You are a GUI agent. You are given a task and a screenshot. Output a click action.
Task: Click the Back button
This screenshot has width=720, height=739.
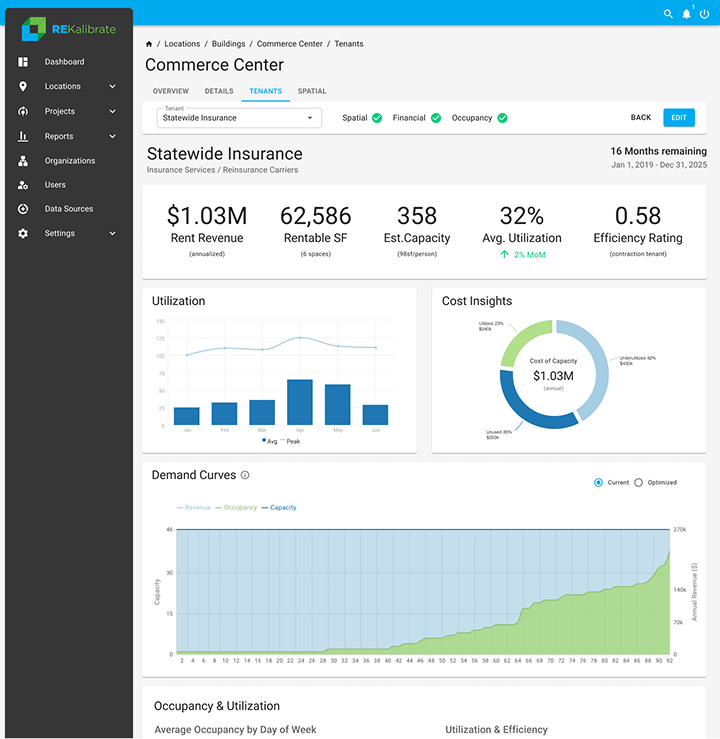point(641,117)
